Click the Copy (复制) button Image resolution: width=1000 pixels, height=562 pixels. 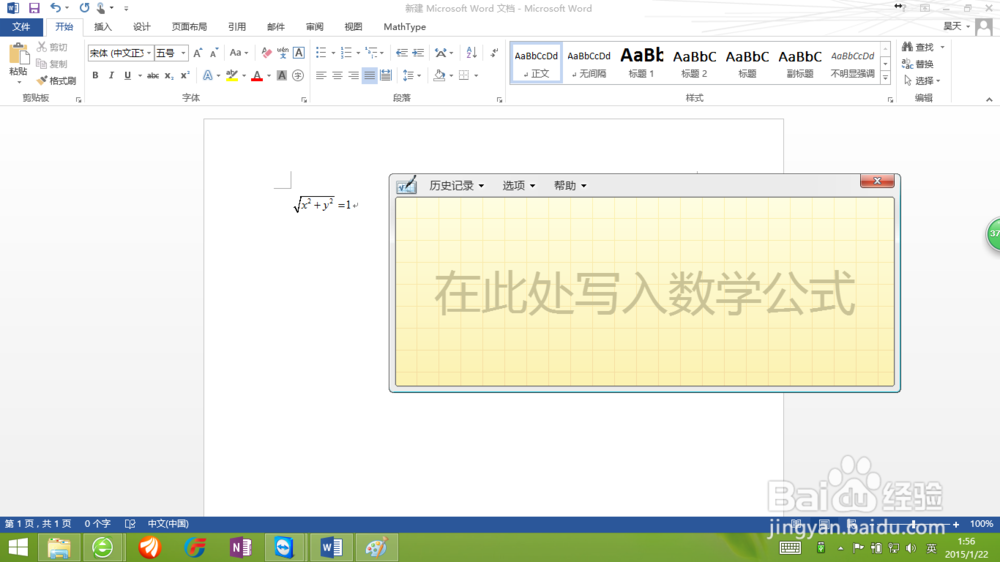tap(52, 64)
